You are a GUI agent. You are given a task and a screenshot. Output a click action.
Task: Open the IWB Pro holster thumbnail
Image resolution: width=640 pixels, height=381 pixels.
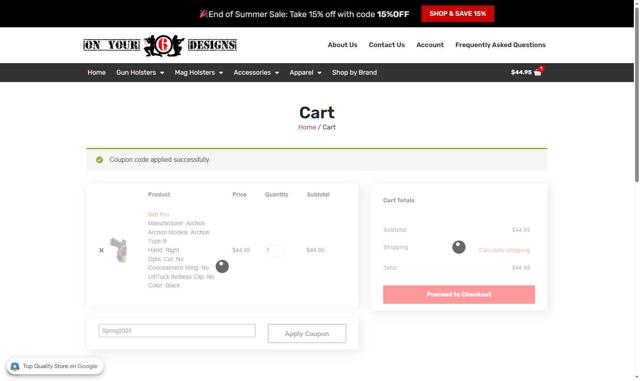coord(119,250)
